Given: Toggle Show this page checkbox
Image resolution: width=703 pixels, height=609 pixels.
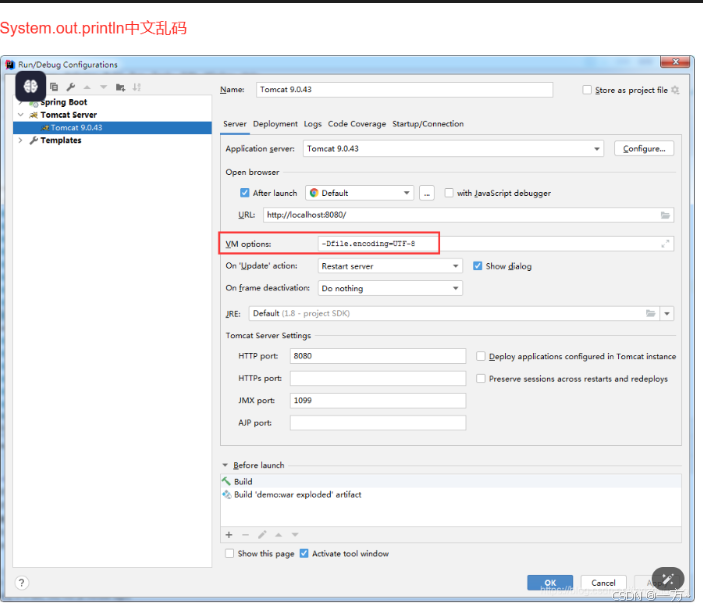Looking at the screenshot, I should (230, 553).
